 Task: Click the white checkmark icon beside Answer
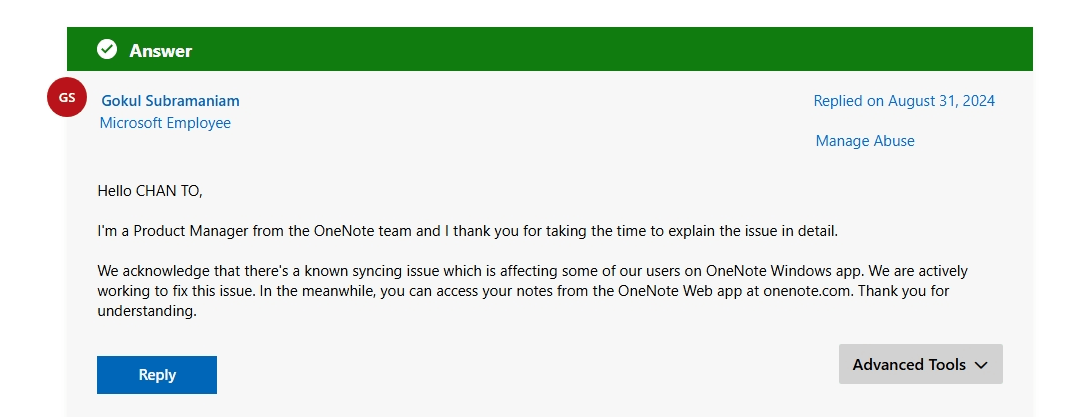click(x=107, y=49)
